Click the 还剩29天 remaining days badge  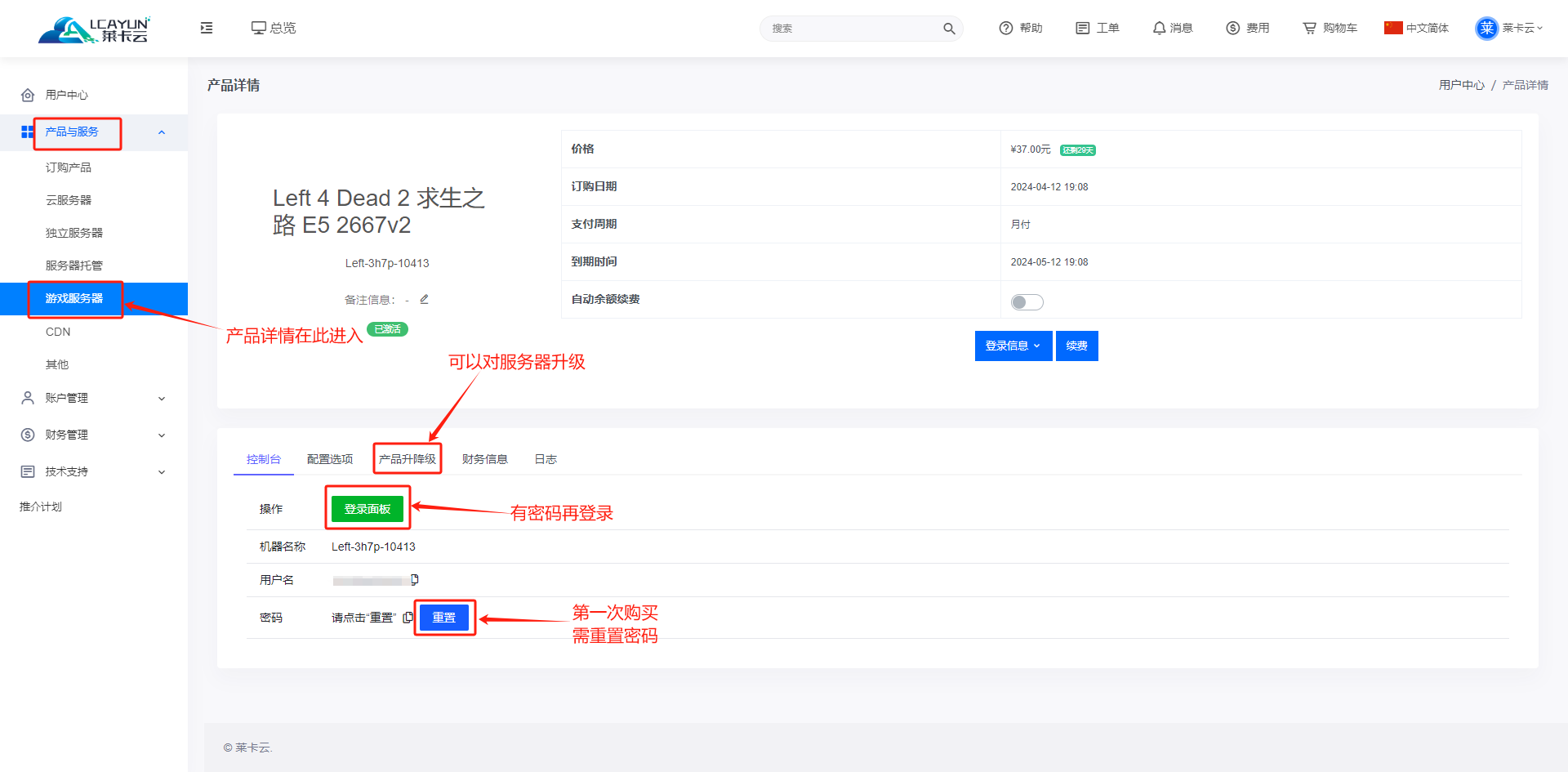(x=1078, y=150)
